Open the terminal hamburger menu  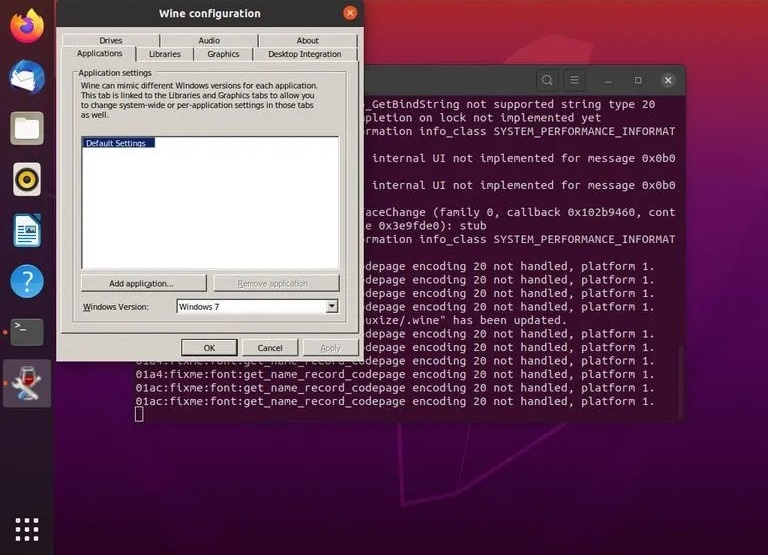(x=574, y=80)
